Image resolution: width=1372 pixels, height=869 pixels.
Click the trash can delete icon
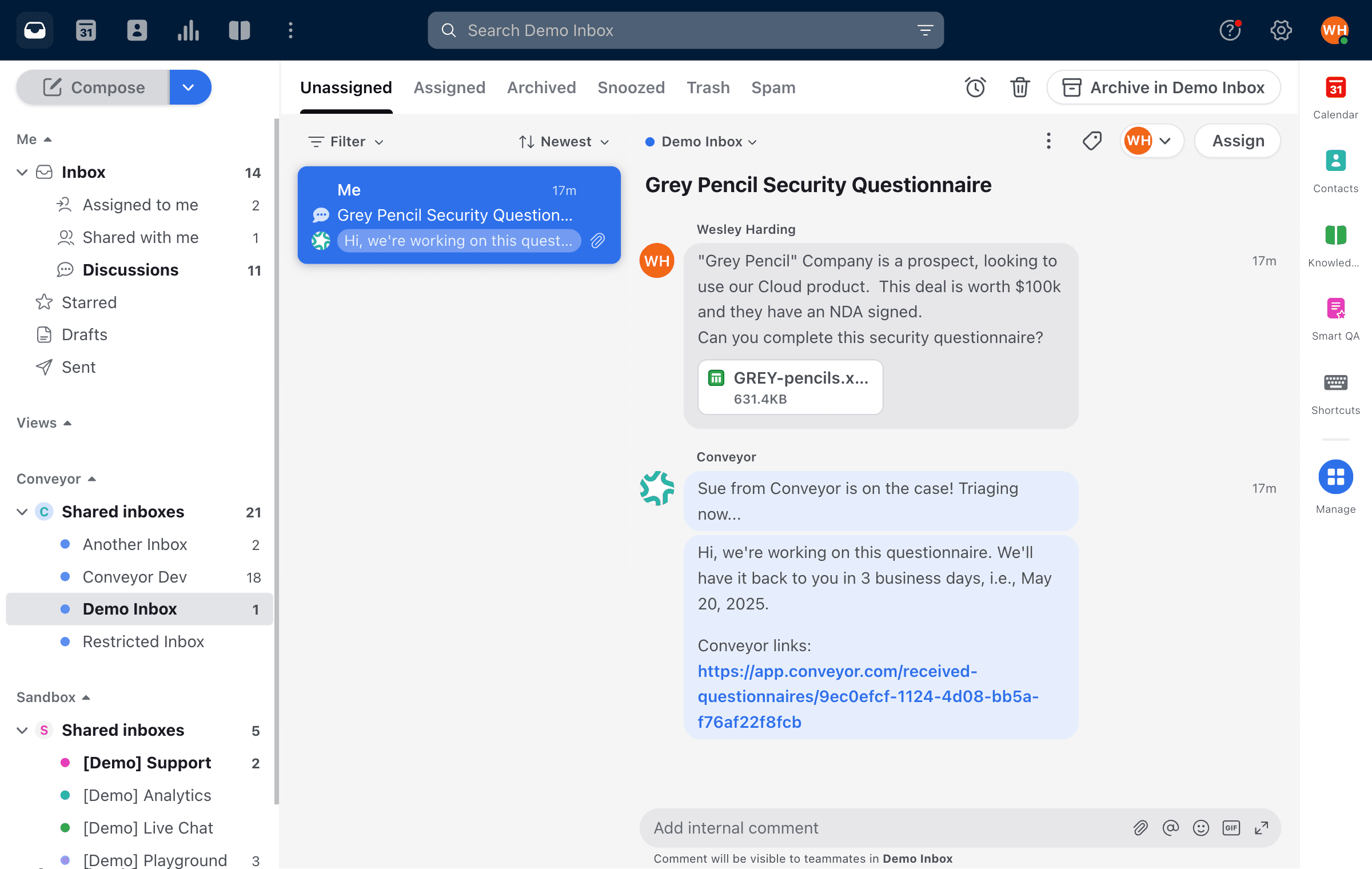click(1020, 87)
